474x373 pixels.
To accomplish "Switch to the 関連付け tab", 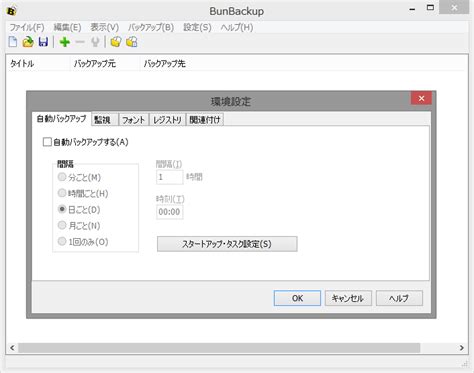I will (x=205, y=120).
